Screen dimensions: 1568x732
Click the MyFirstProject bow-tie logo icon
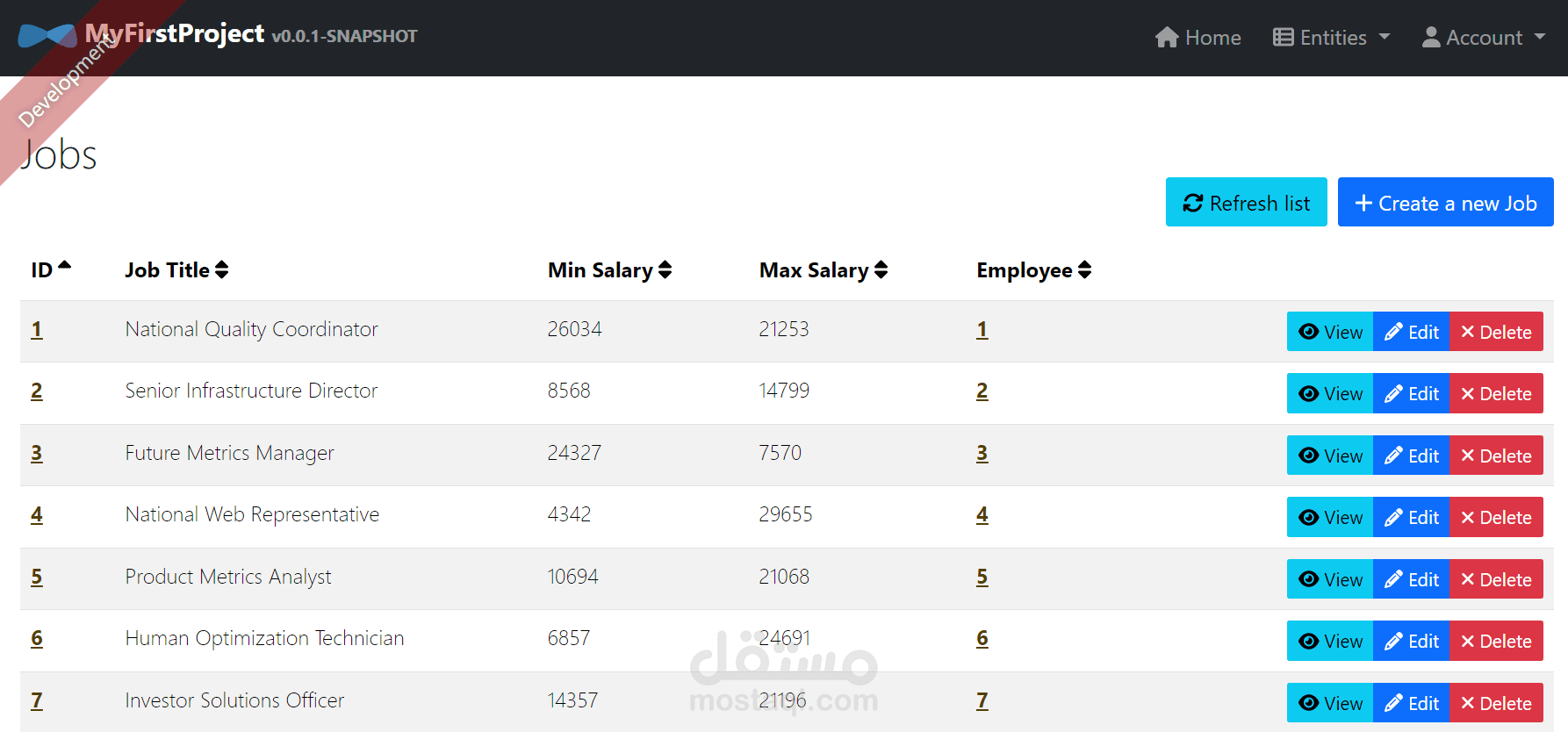[47, 36]
